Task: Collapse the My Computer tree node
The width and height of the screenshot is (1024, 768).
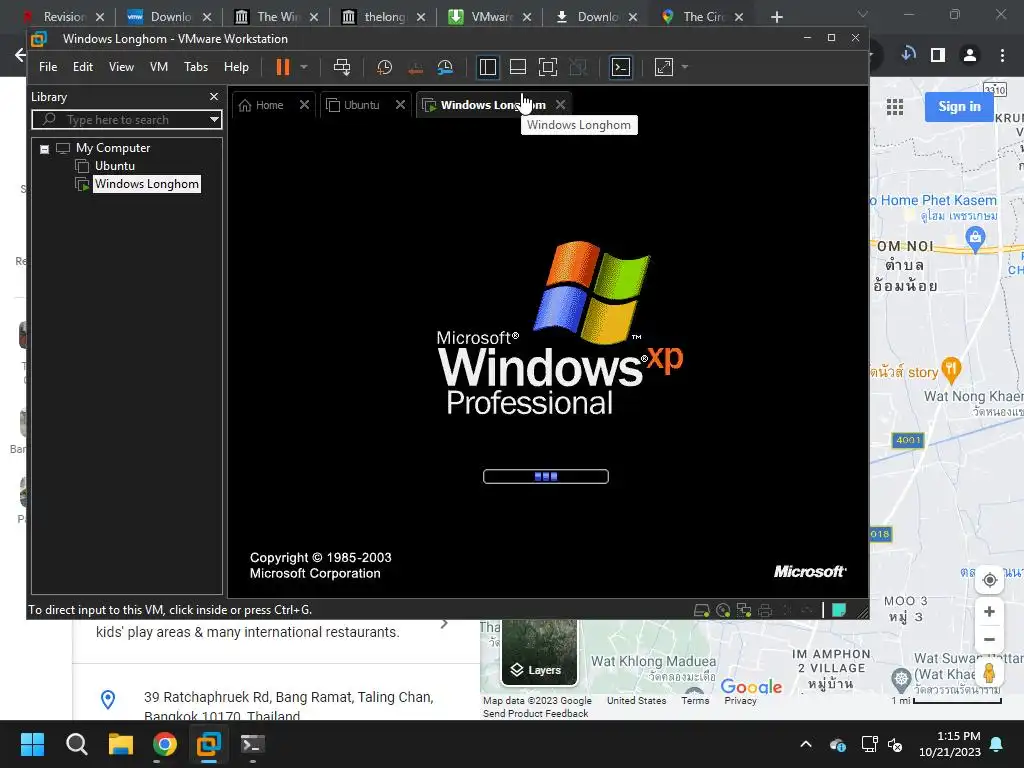Action: (x=44, y=149)
